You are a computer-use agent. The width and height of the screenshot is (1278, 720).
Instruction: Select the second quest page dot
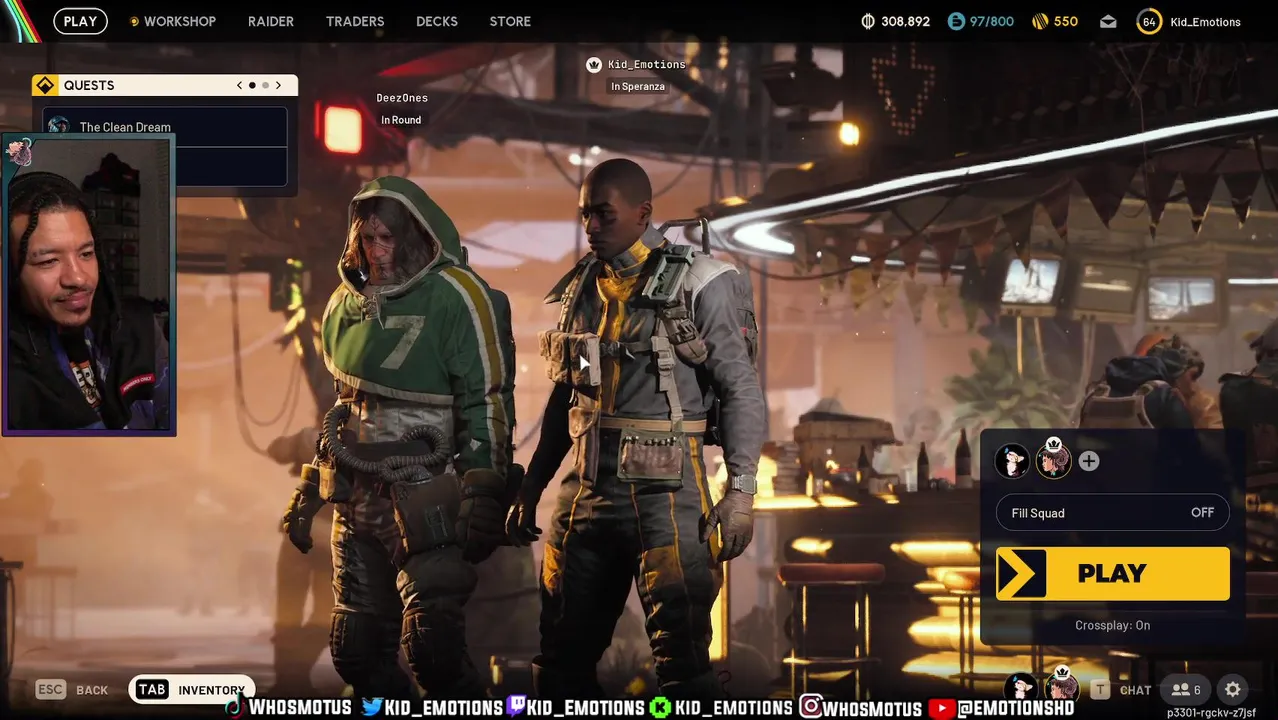(x=265, y=85)
